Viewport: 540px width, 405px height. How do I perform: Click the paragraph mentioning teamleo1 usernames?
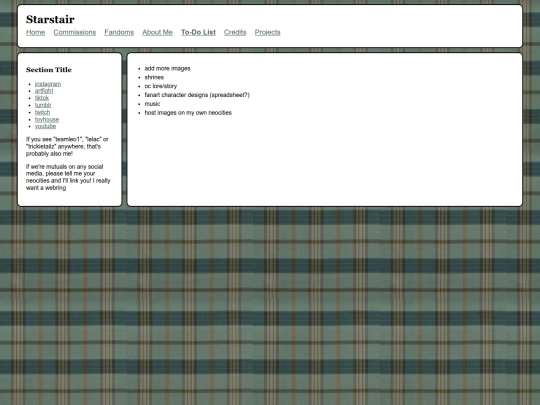tap(67, 146)
